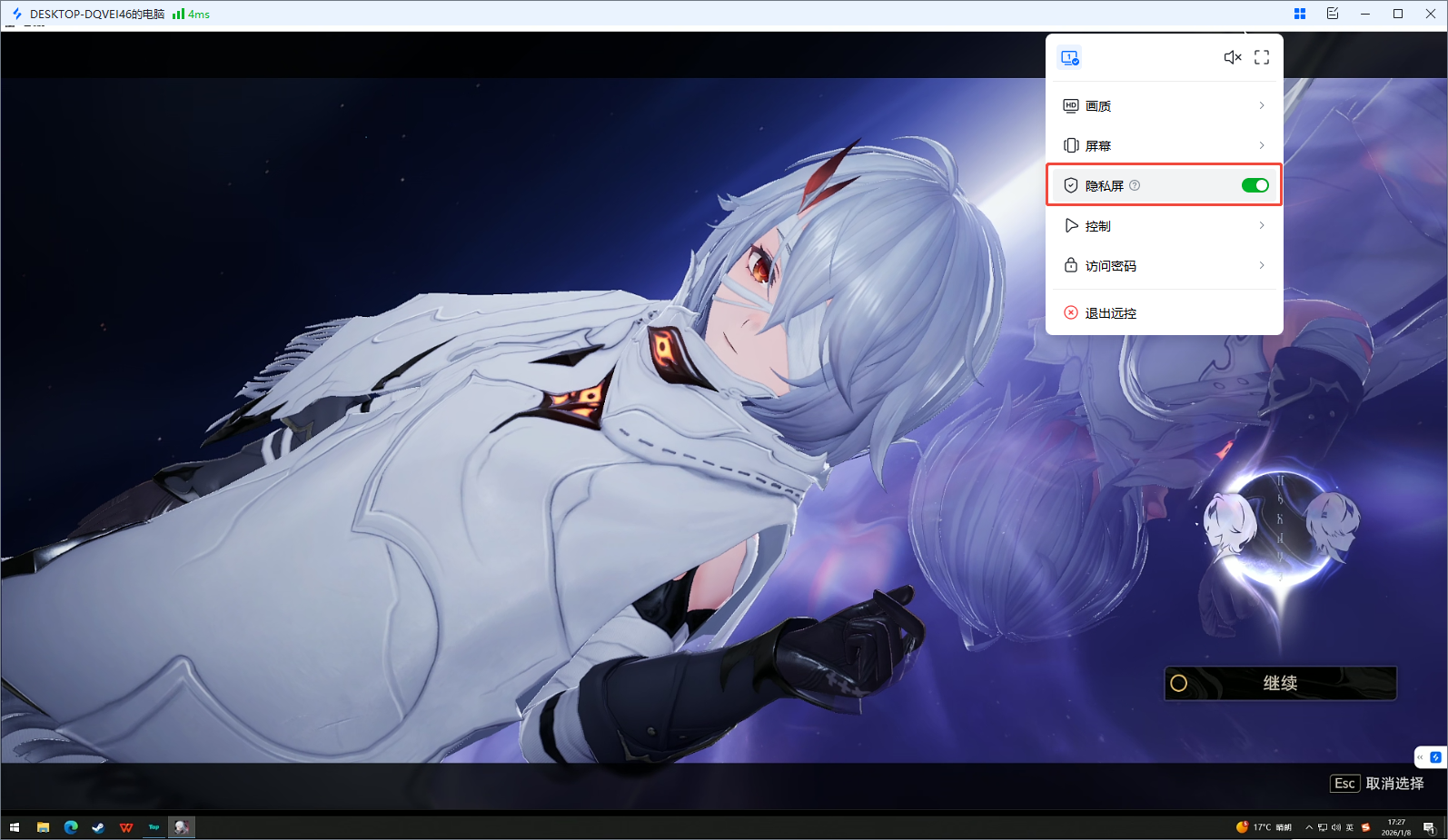1448x840 pixels.
Task: Open WPS Office from the taskbar
Action: [126, 827]
